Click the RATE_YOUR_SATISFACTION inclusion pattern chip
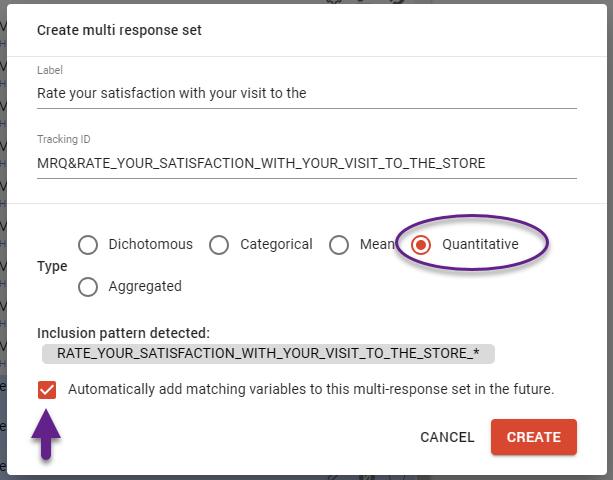The image size is (613, 480). [268, 353]
